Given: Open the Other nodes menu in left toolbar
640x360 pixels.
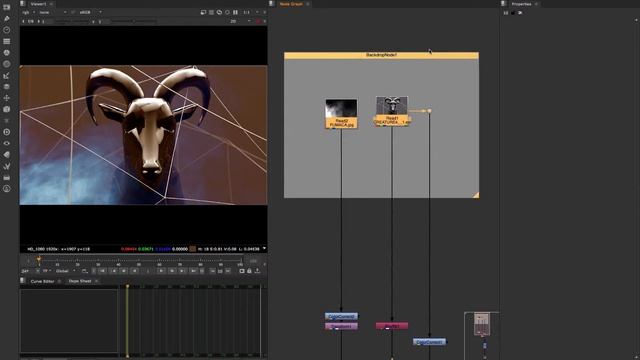Looking at the screenshot, I should coord(7,178).
